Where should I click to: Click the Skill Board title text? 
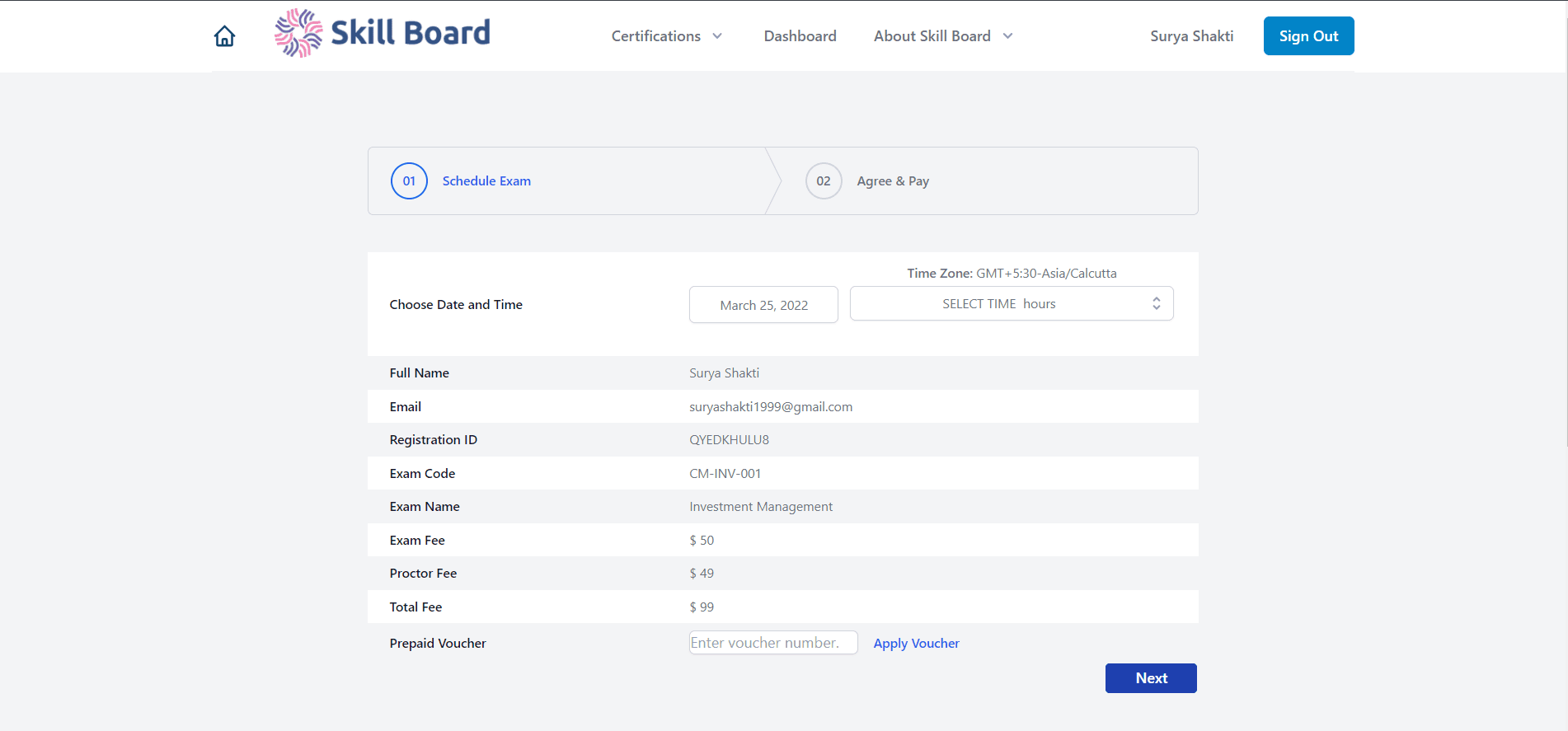tap(411, 33)
